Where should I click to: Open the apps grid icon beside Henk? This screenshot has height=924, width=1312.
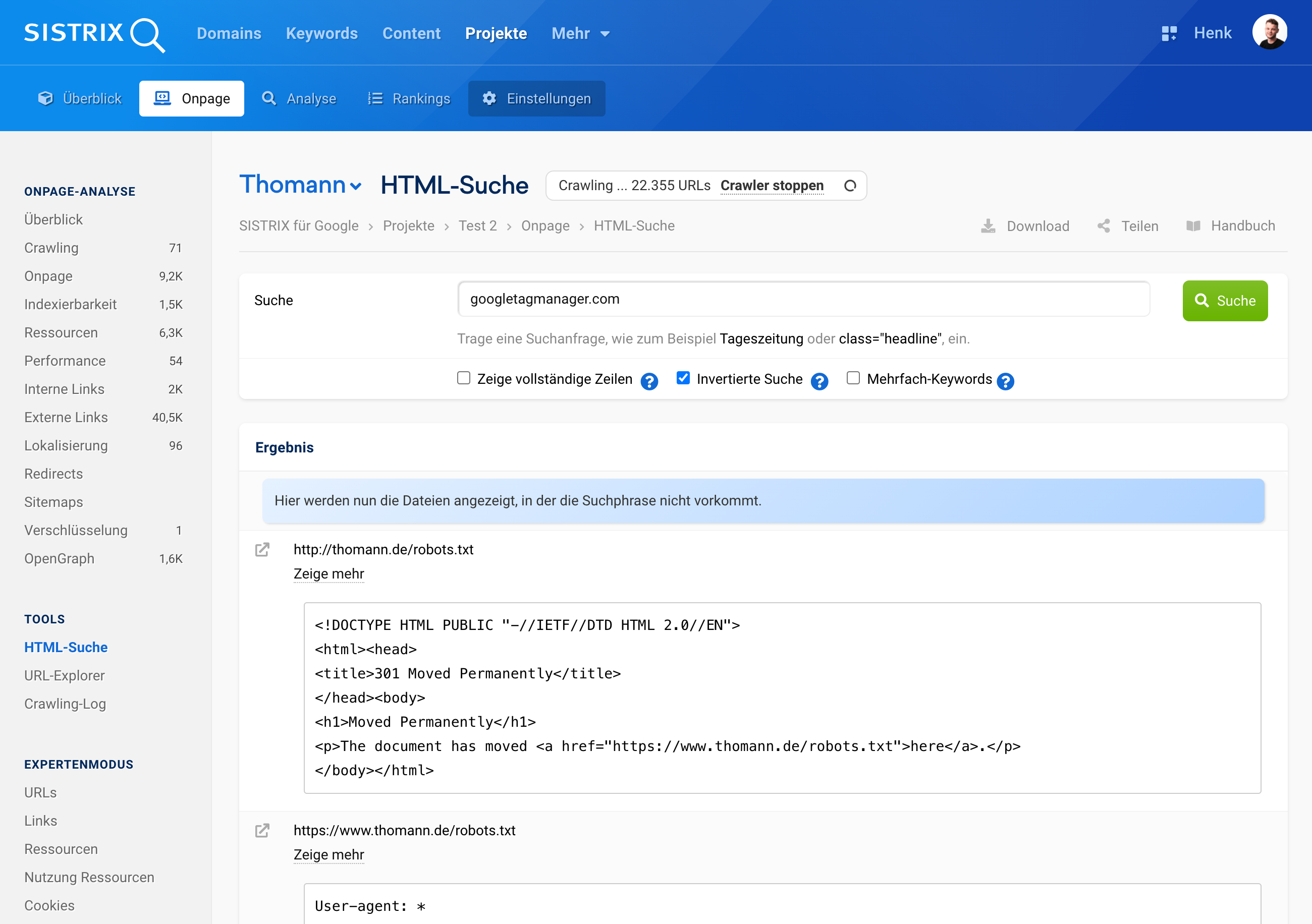click(1169, 33)
